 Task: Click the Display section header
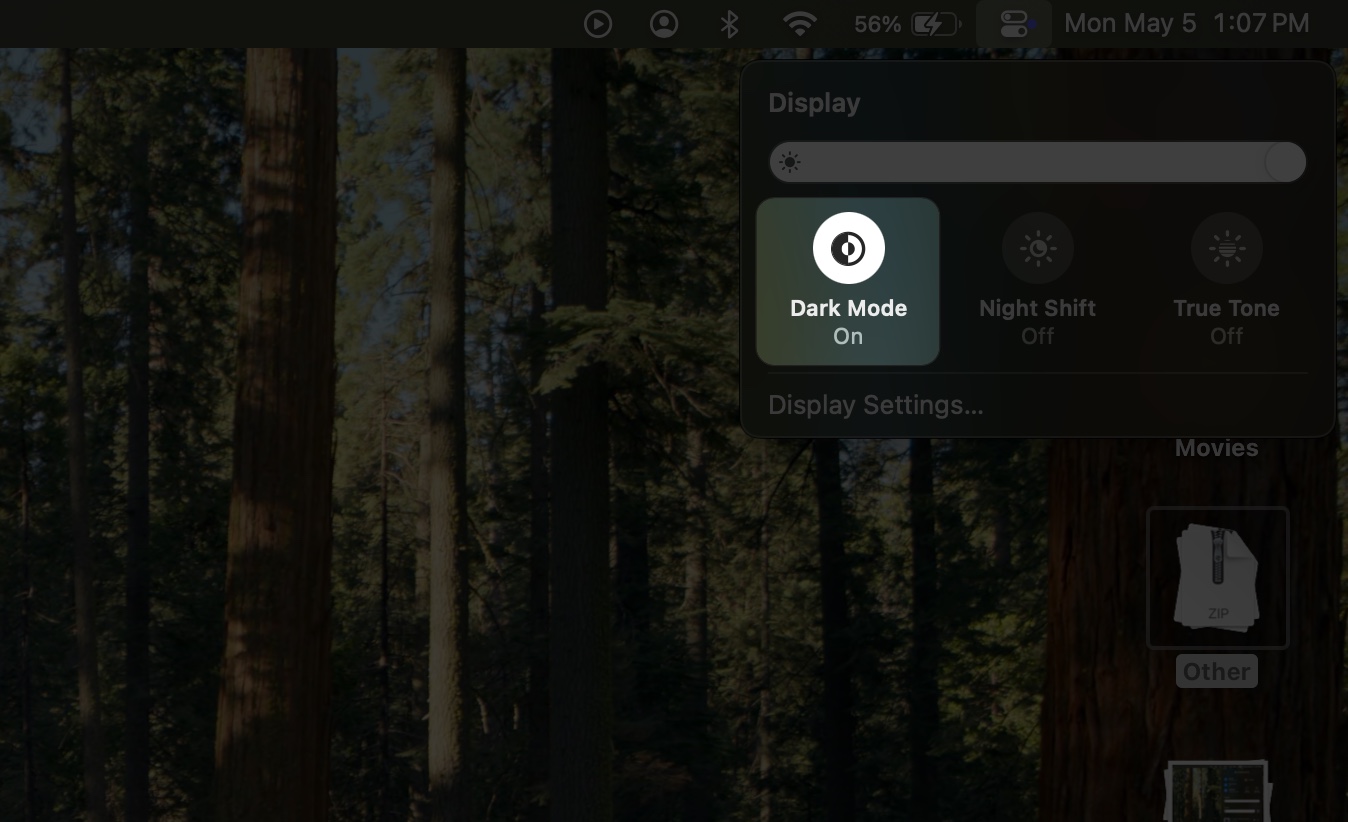click(x=814, y=102)
